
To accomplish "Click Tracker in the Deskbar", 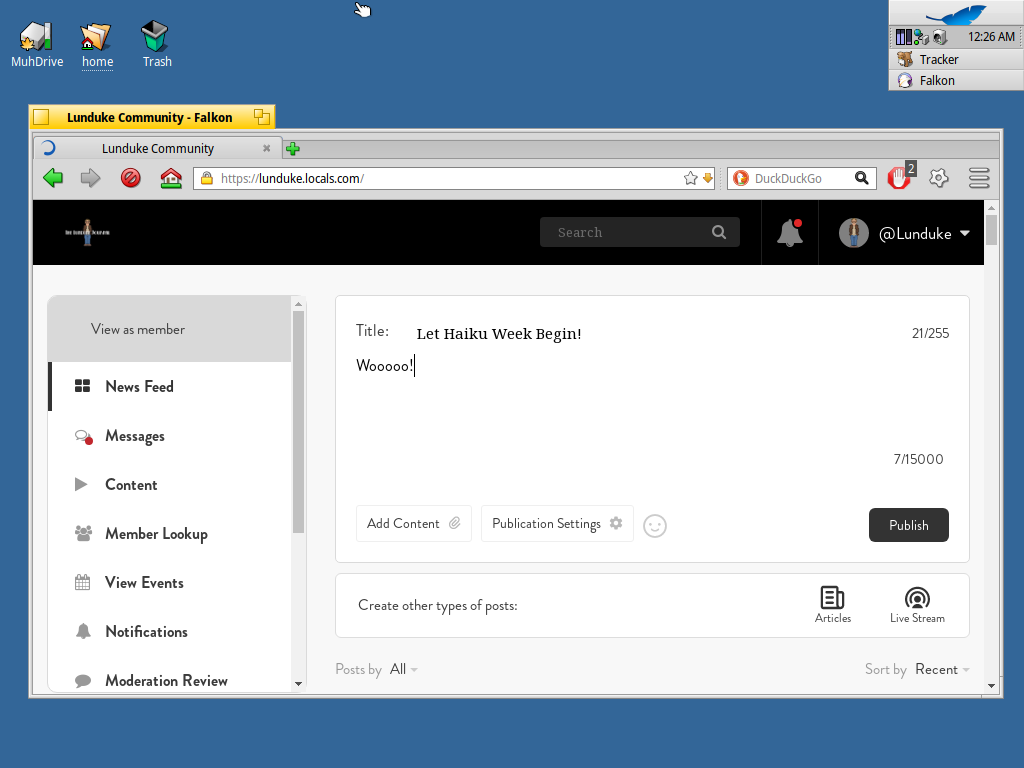I will [x=956, y=59].
